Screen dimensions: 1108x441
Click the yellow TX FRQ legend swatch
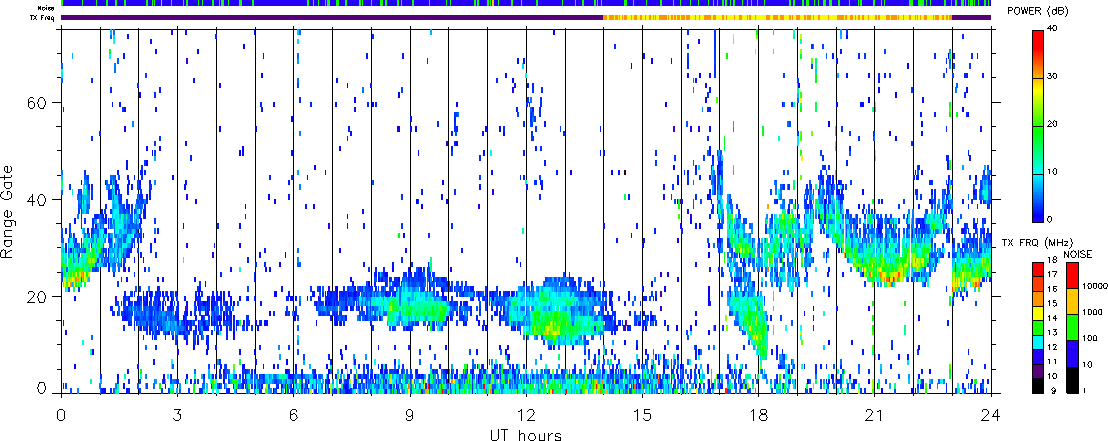click(1038, 313)
